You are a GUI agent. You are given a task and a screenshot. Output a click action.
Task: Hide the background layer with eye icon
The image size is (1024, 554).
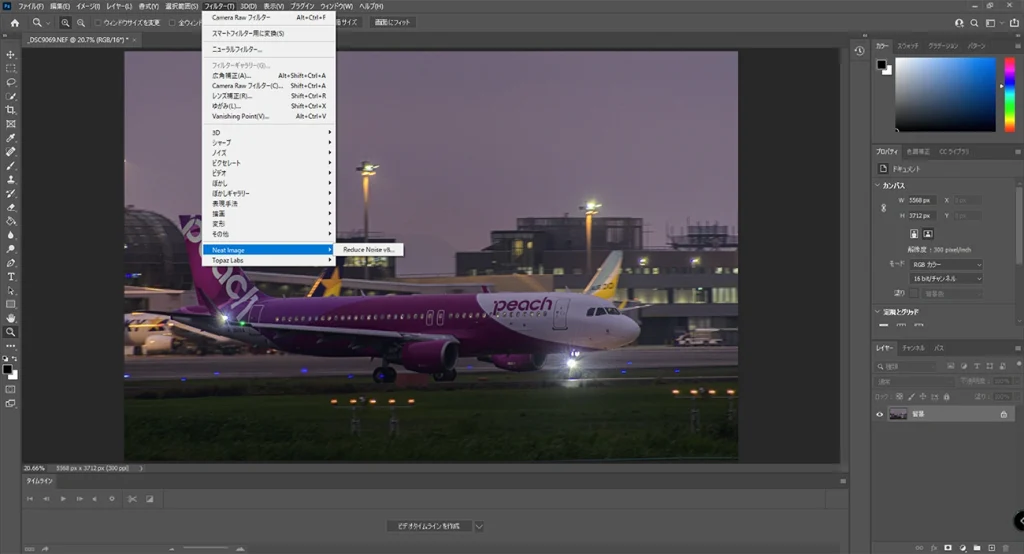pos(880,414)
